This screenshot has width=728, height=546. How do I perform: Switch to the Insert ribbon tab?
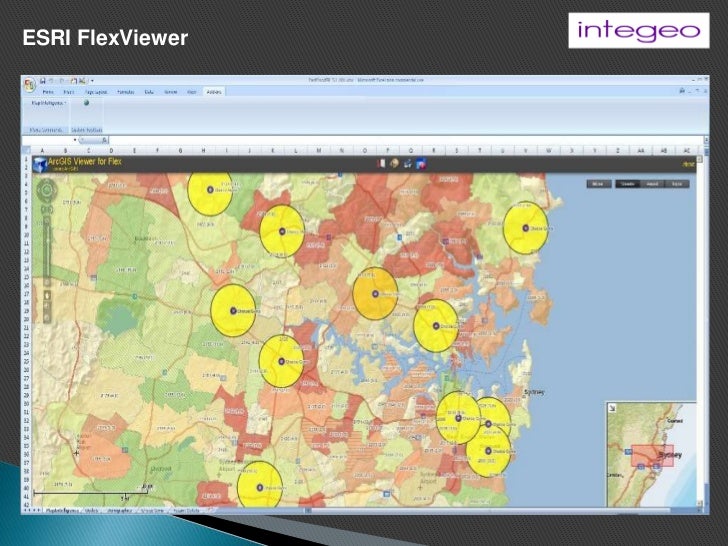69,92
